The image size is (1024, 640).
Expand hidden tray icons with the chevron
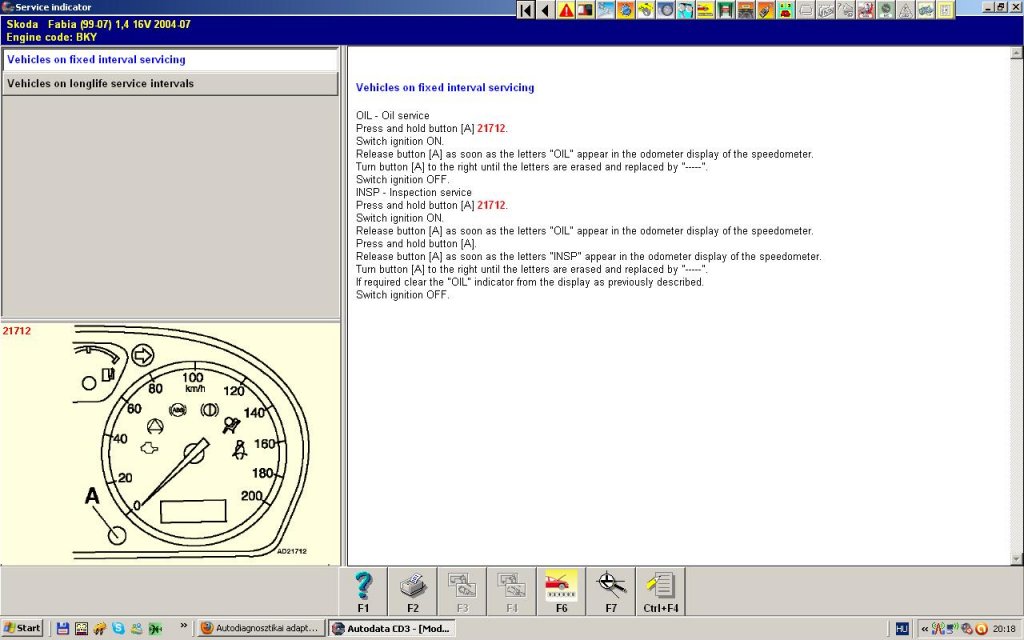(924, 629)
